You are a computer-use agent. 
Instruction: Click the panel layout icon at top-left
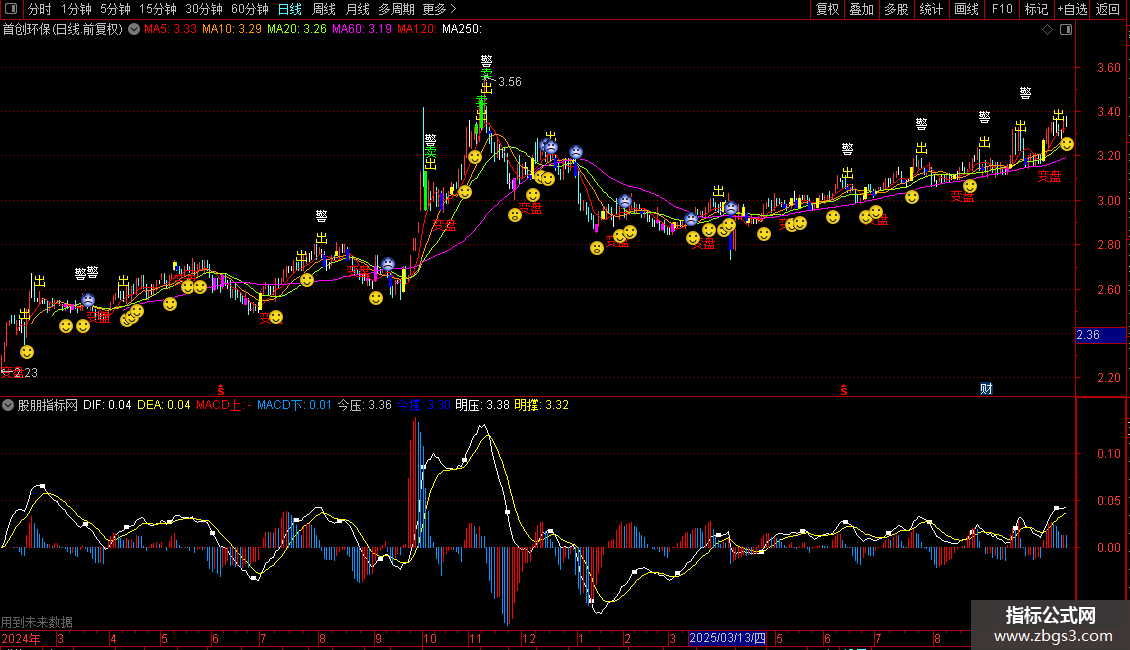11,9
